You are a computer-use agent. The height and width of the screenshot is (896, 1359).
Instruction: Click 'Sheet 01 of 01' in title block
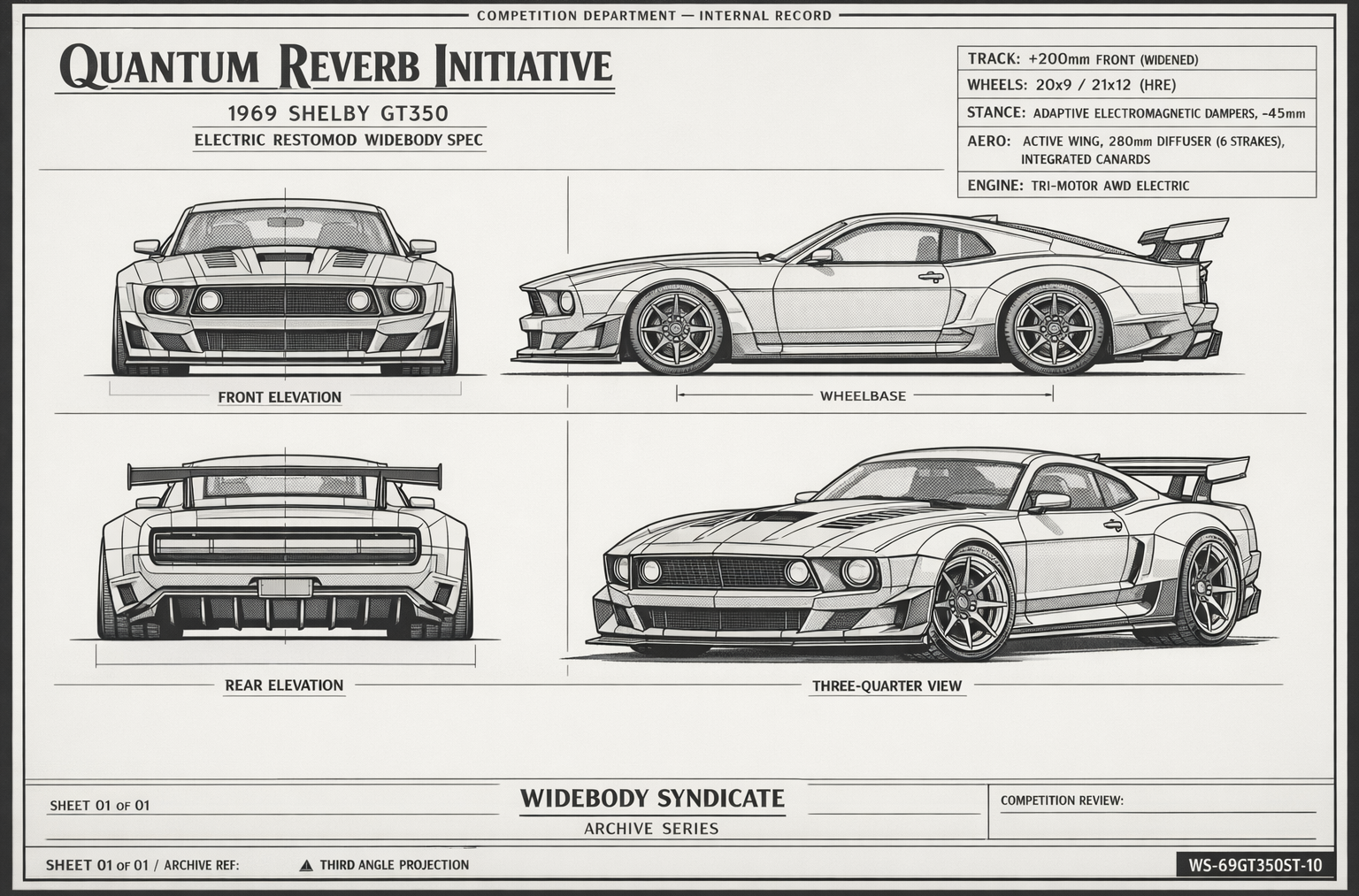pos(100,805)
